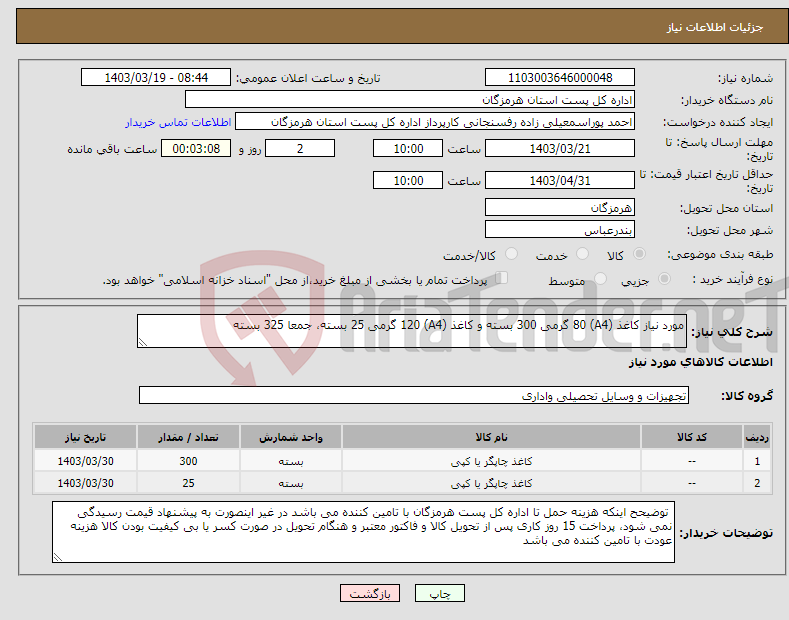Viewport: 789px width, 620px height.
Task: Click the تاریخ نیاز column header
Action: (x=86, y=437)
